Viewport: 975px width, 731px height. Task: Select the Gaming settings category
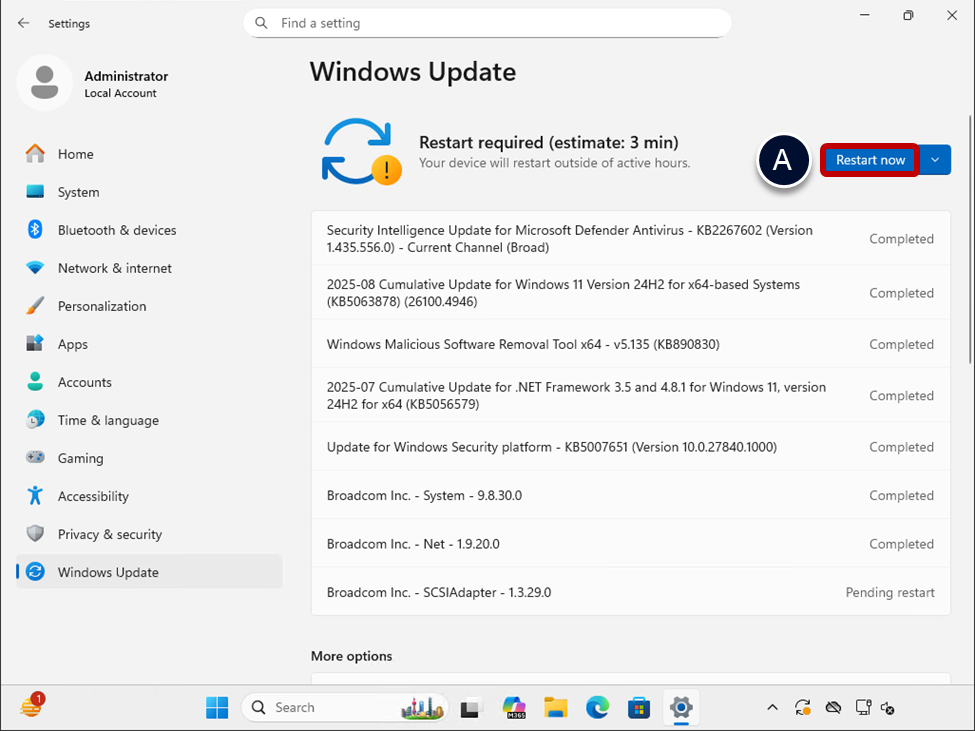(x=80, y=458)
